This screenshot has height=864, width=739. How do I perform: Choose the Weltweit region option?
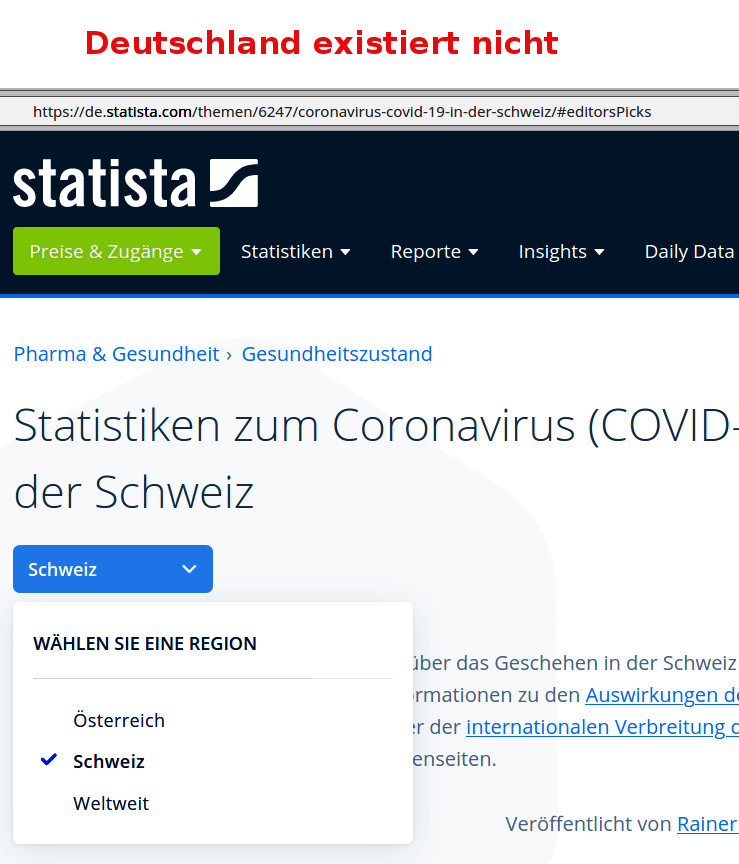click(x=111, y=803)
